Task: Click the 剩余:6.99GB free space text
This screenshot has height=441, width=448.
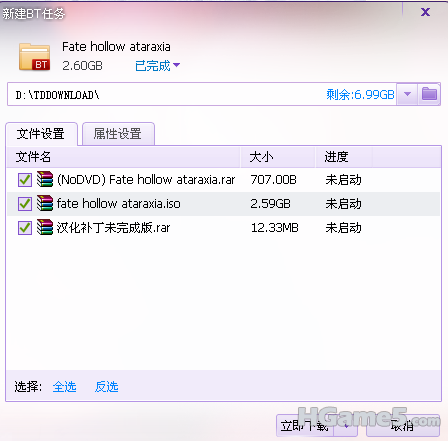Action: (x=360, y=94)
